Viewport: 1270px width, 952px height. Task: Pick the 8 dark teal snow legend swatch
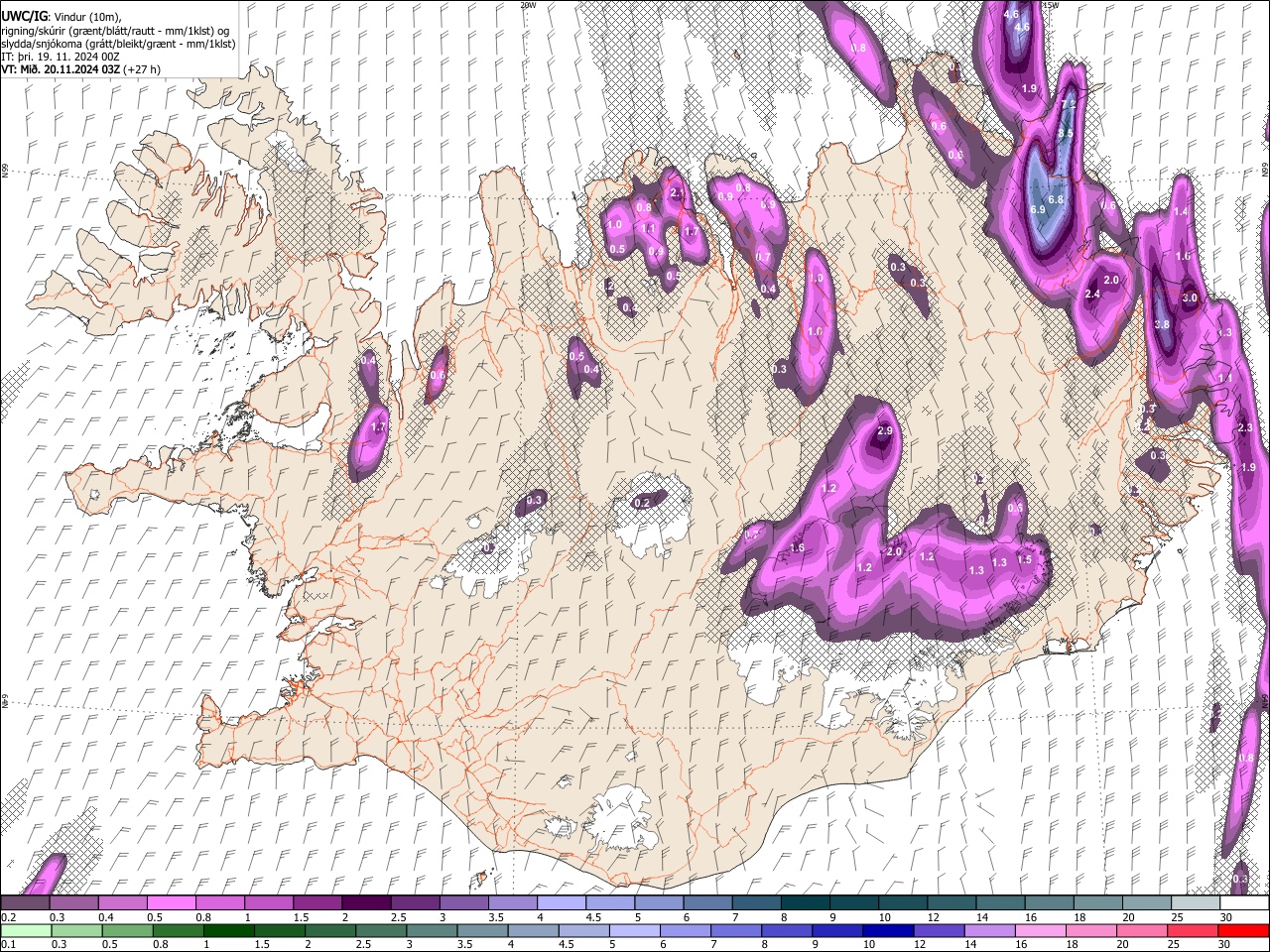(x=806, y=902)
